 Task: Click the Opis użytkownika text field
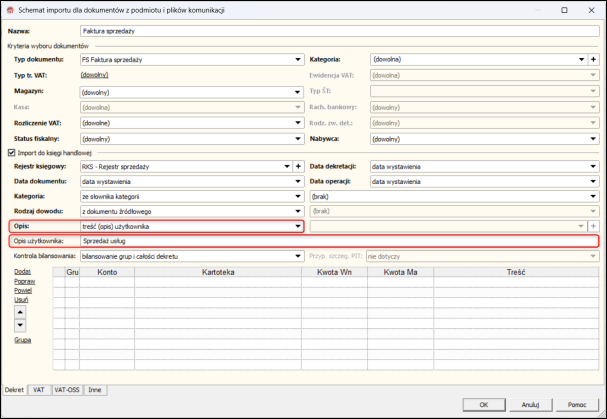(340, 241)
